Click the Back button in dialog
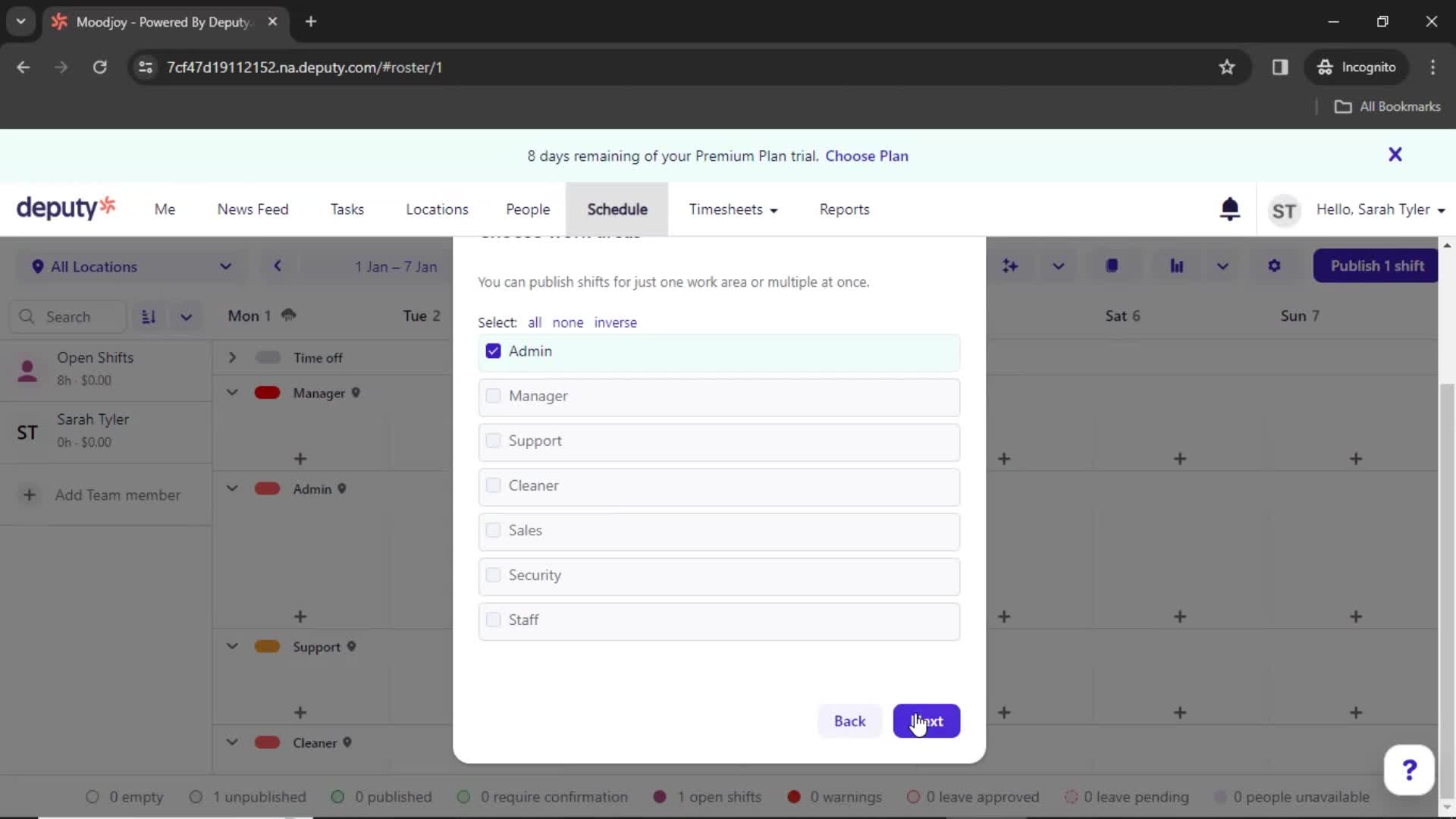The height and width of the screenshot is (819, 1456). [x=850, y=721]
